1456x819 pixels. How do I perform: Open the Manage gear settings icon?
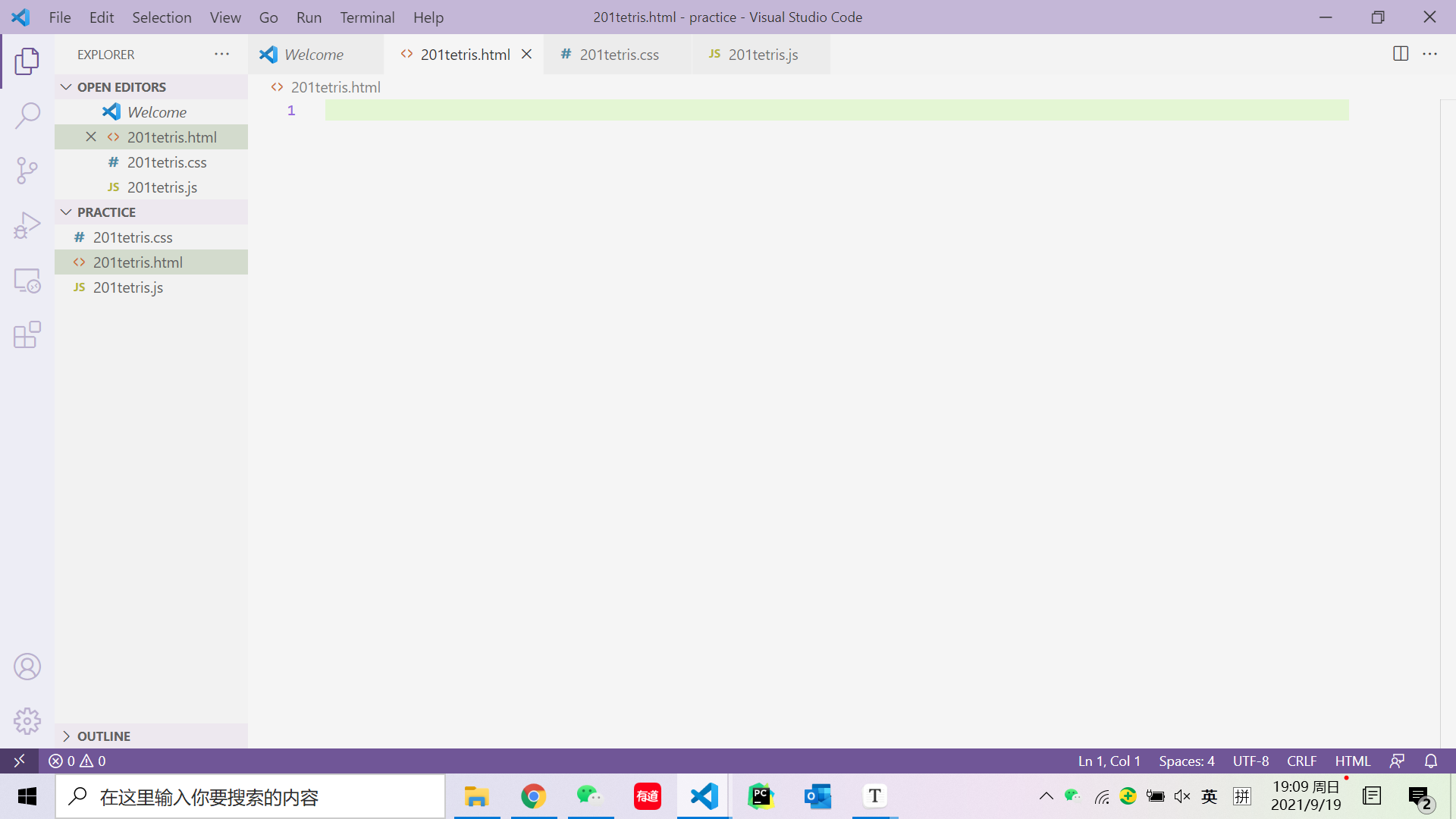tap(27, 721)
